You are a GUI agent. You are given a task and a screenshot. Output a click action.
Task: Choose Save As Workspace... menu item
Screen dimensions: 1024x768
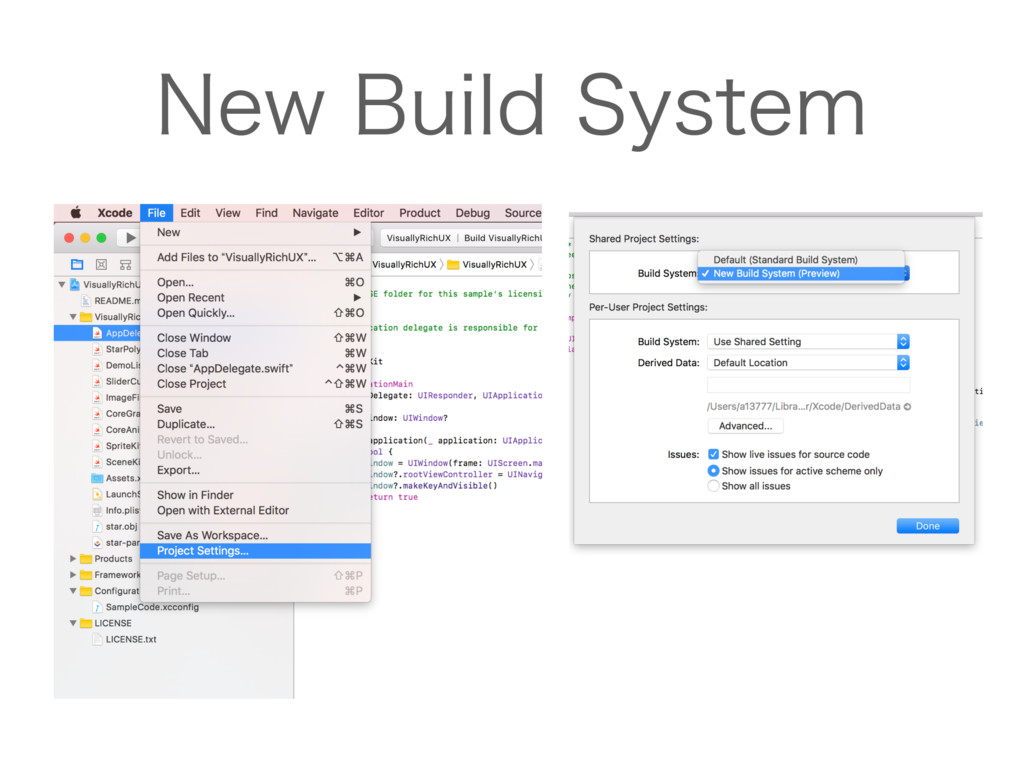coord(255,536)
